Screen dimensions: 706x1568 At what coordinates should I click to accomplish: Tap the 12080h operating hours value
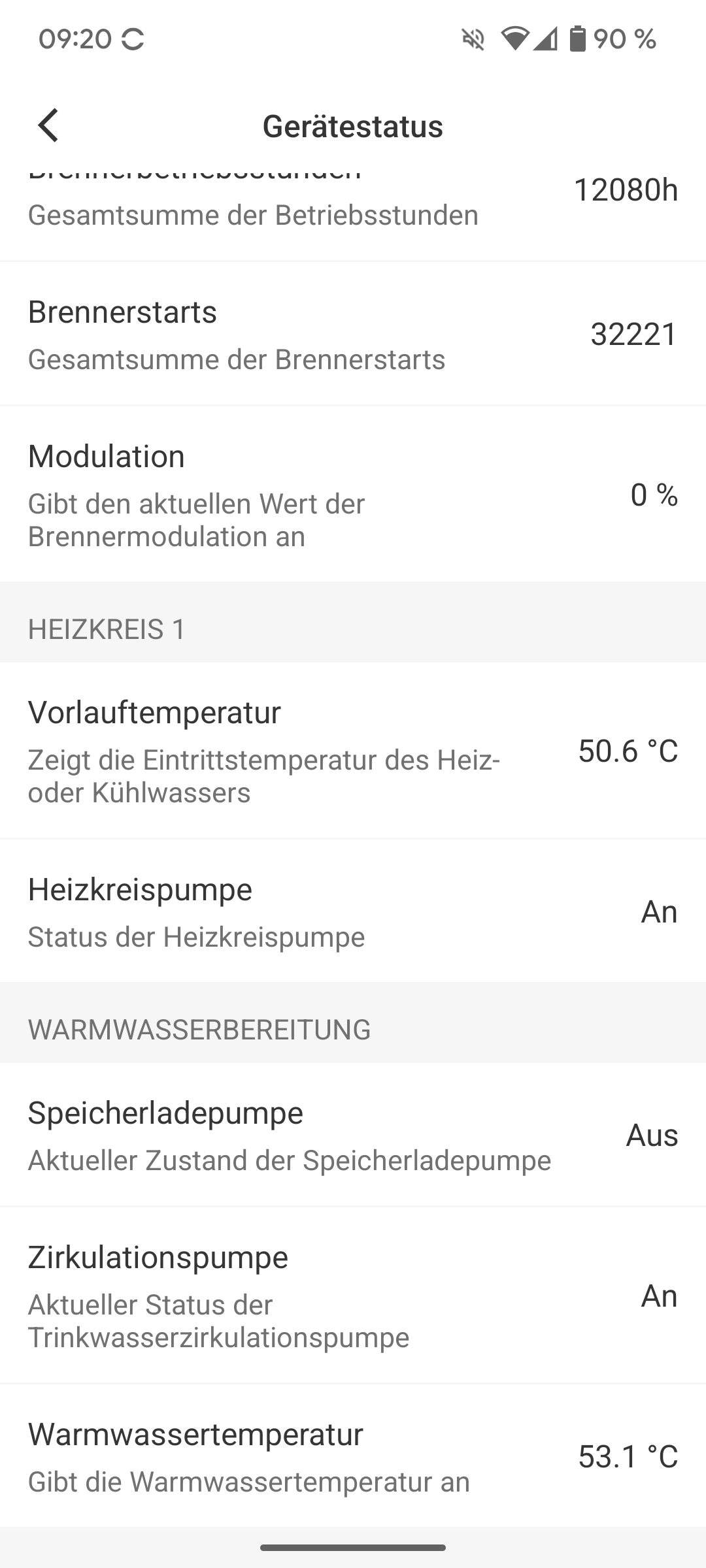point(626,190)
